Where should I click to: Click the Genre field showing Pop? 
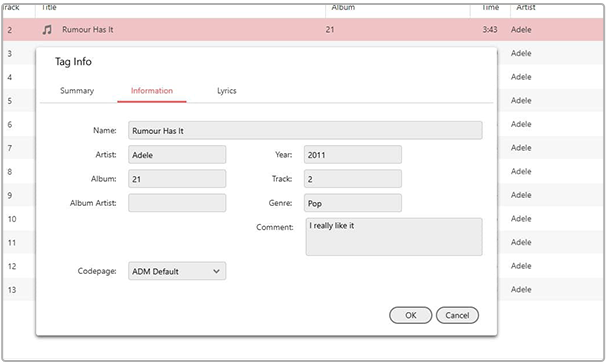coord(352,203)
